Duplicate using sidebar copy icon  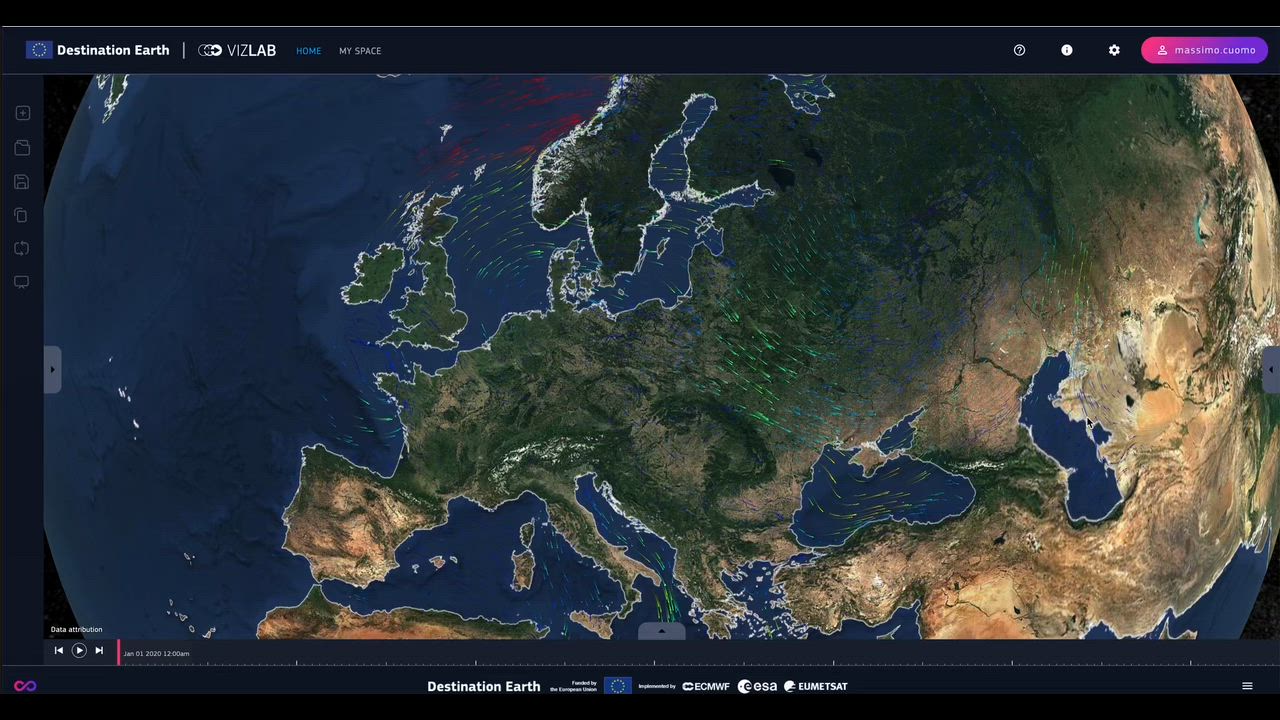pos(21,215)
